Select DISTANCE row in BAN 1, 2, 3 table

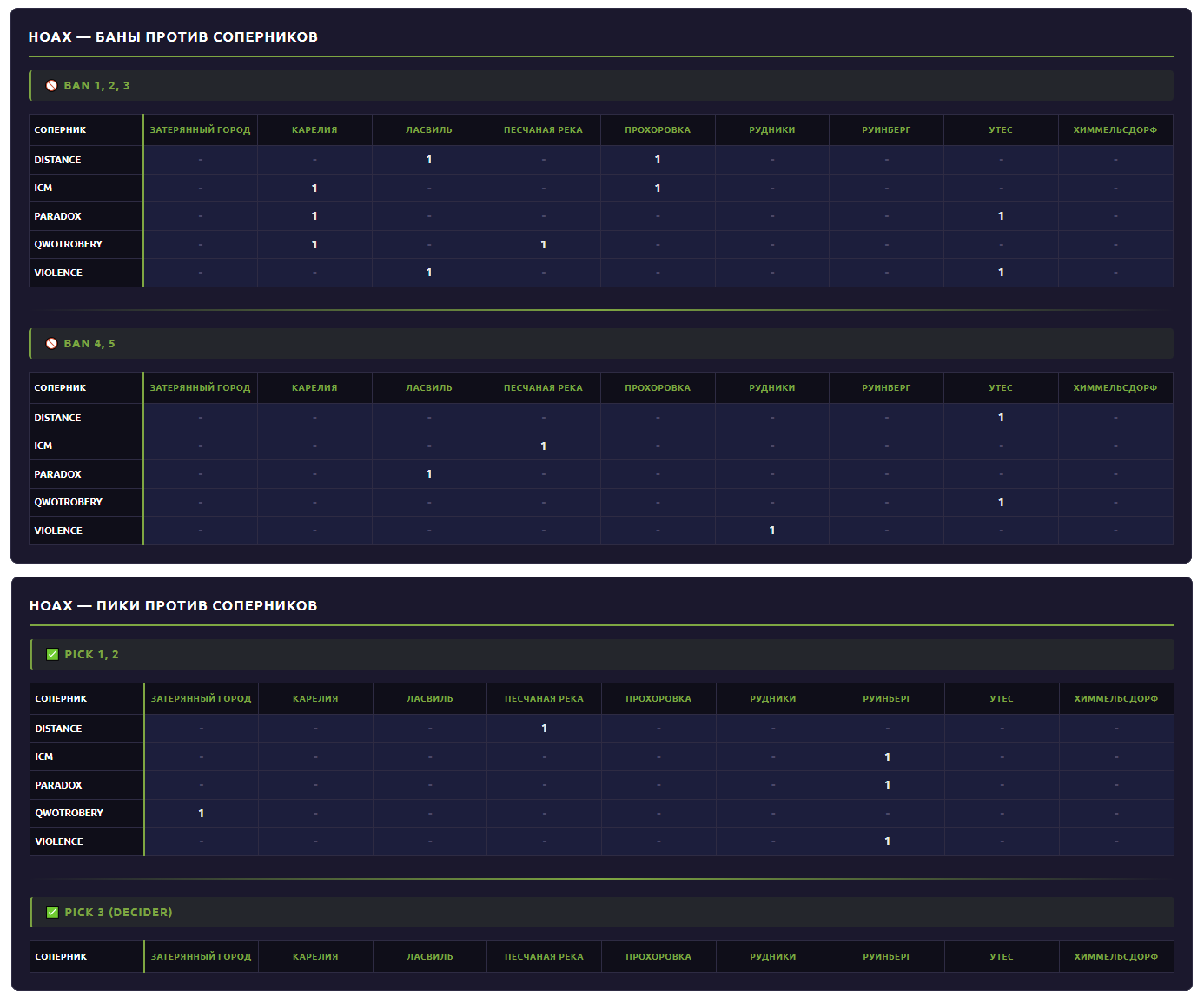click(x=601, y=160)
